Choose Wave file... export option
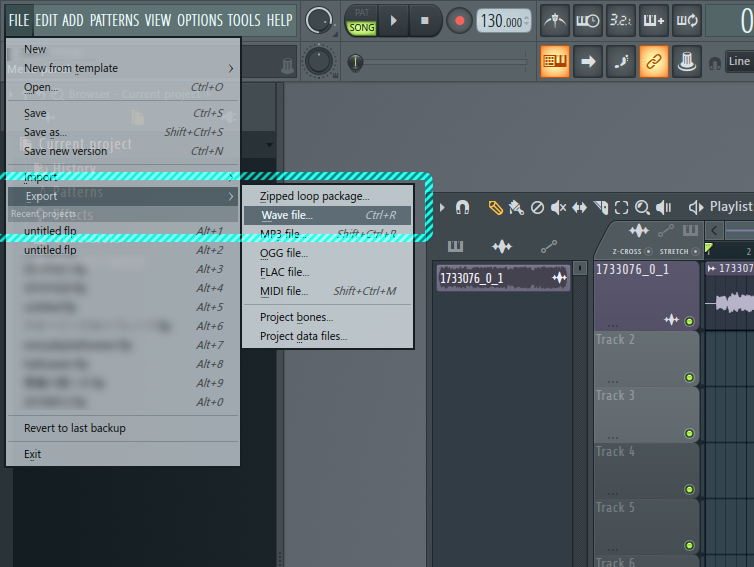This screenshot has height=567, width=754. pos(327,215)
